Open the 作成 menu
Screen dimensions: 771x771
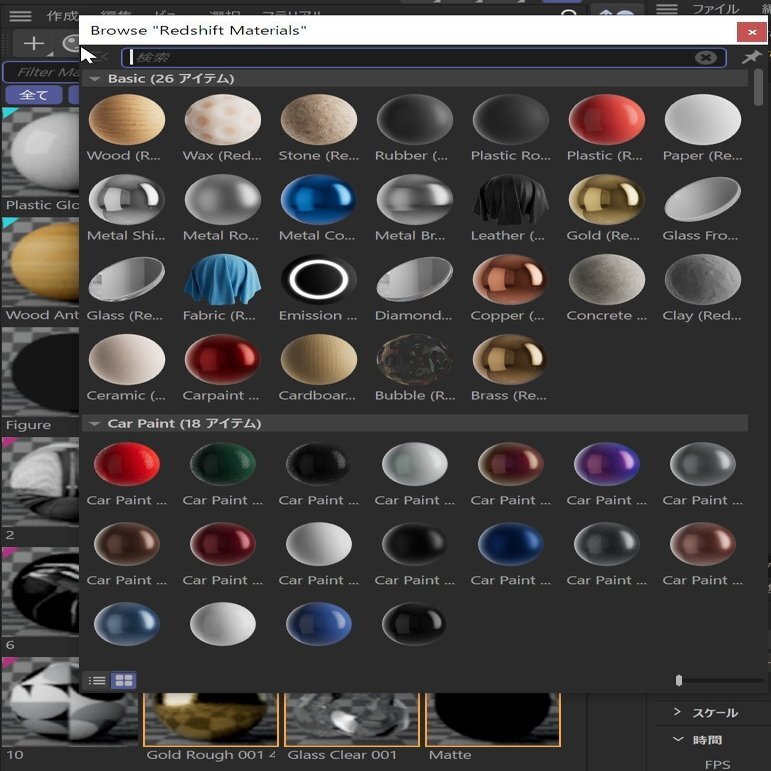pyautogui.click(x=62, y=16)
